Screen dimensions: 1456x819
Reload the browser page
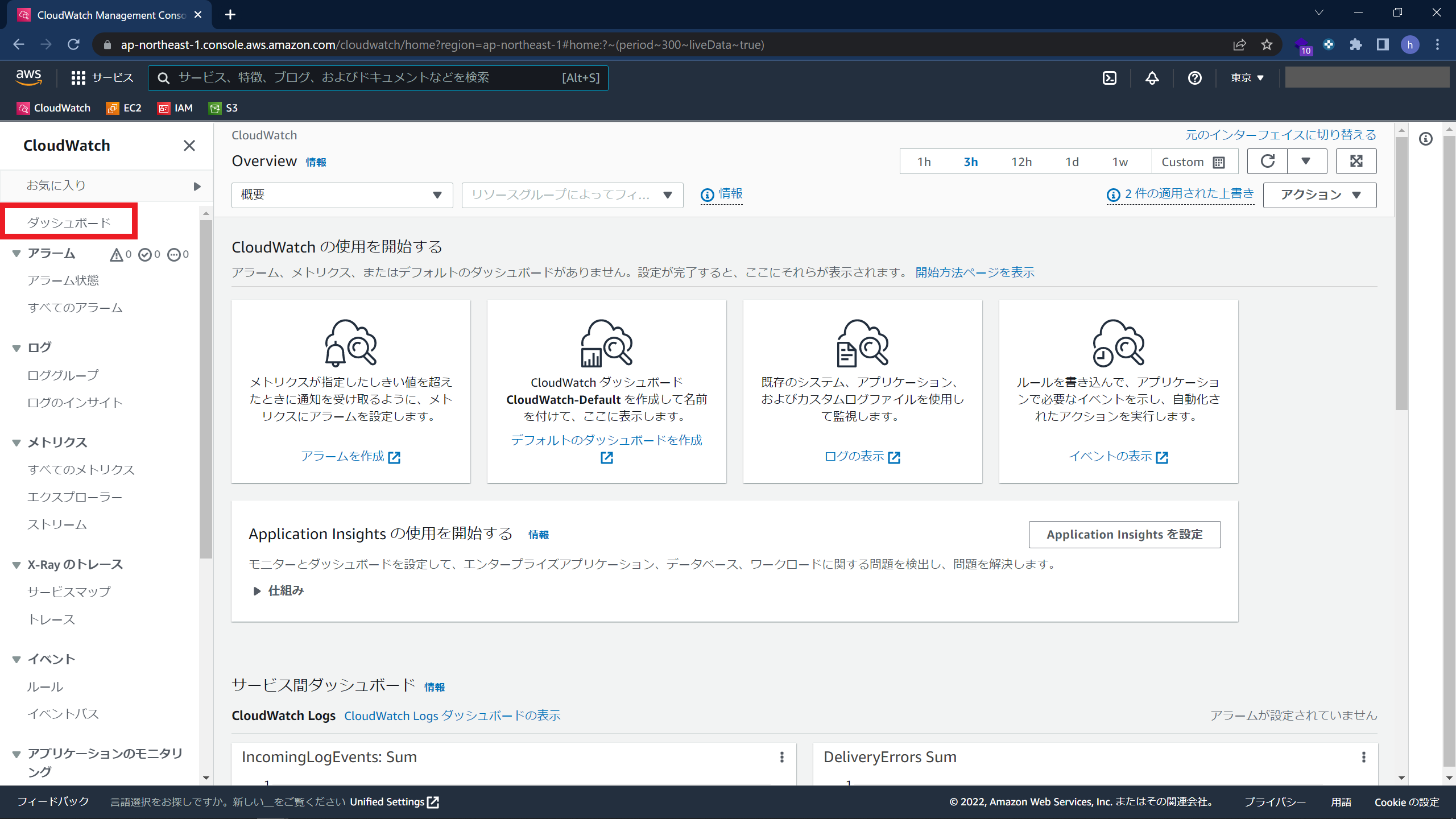coord(73,44)
